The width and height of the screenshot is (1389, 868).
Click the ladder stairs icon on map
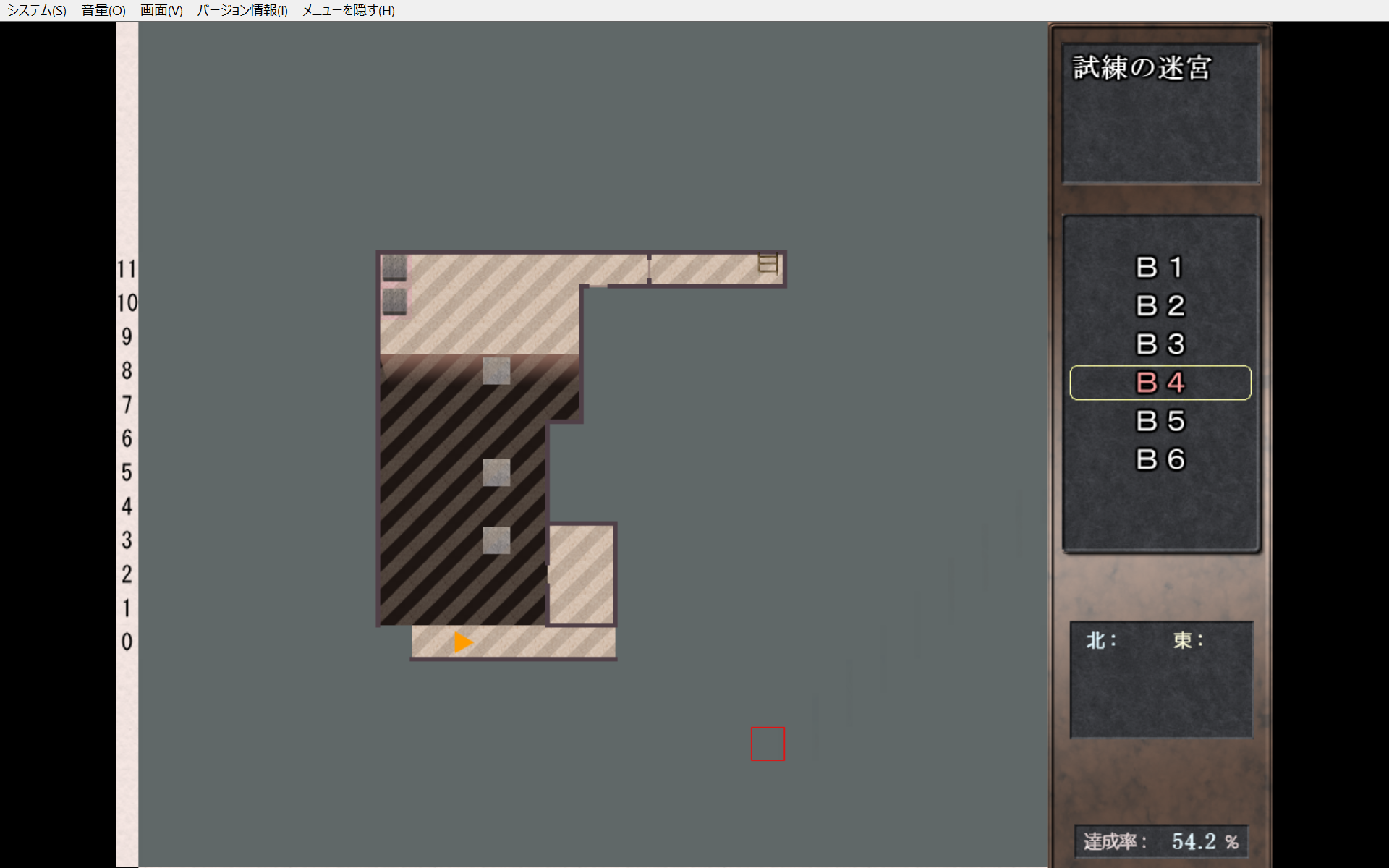[768, 263]
